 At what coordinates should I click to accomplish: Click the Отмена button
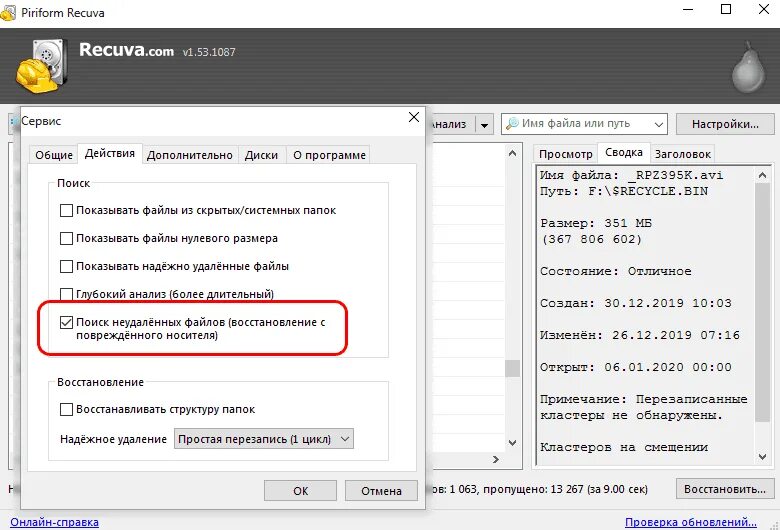click(x=381, y=491)
